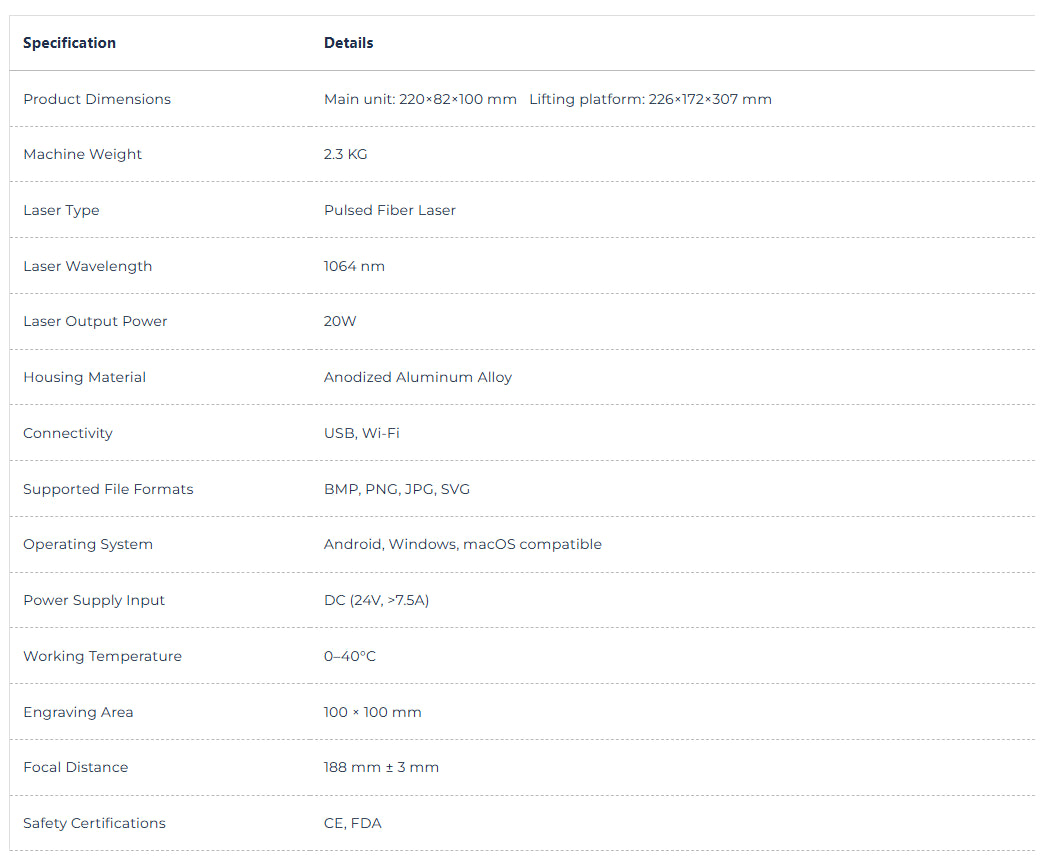The width and height of the screenshot is (1048, 868).
Task: Click the Pulsed Fiber Laser value
Action: pyautogui.click(x=389, y=210)
